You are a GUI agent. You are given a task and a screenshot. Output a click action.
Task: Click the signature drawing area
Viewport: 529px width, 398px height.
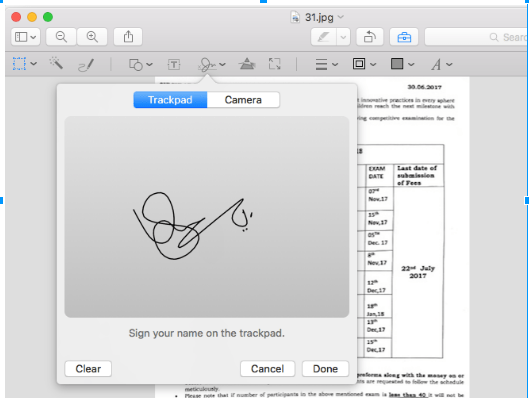click(207, 217)
